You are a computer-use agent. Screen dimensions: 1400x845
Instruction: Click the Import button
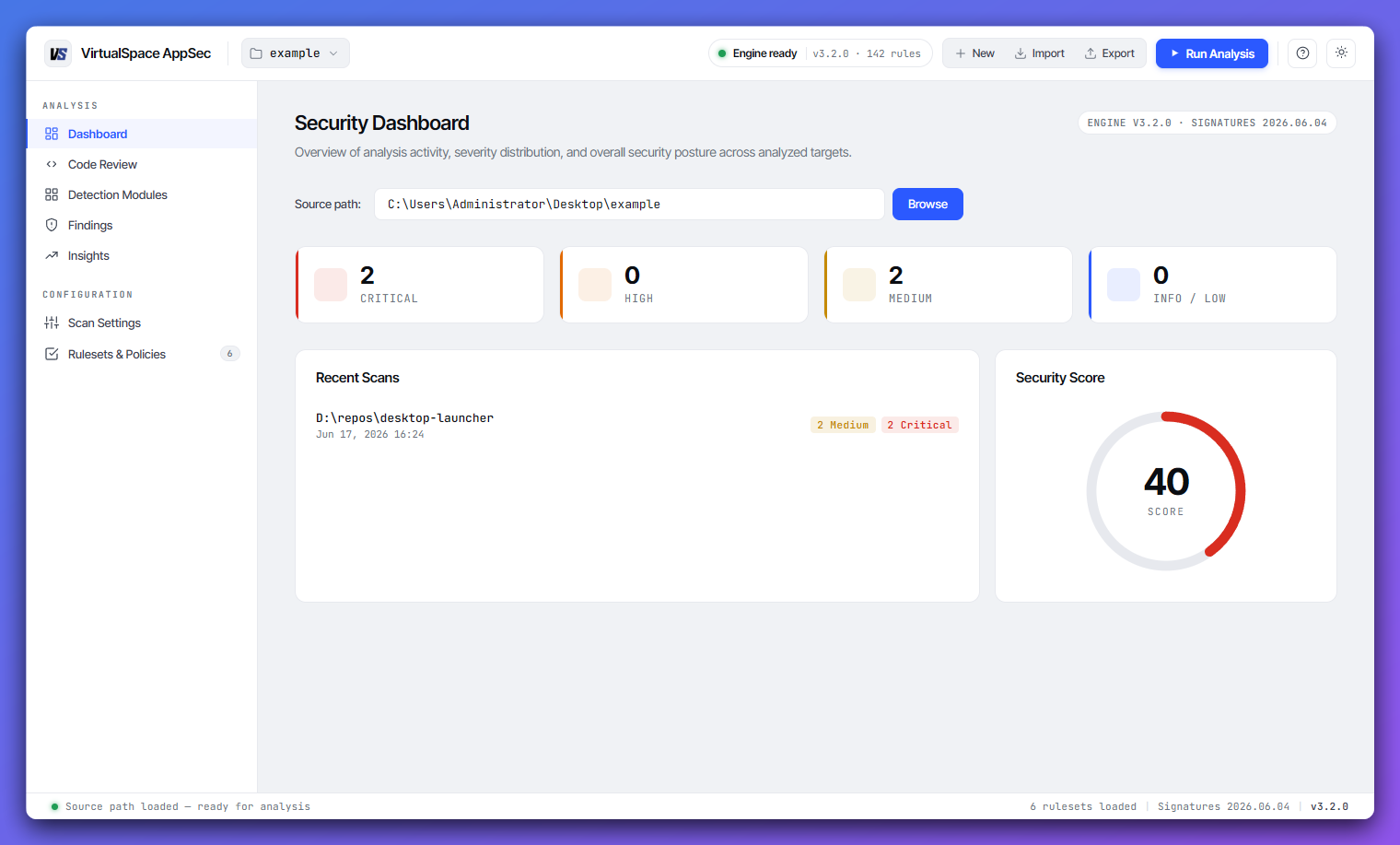tap(1039, 53)
